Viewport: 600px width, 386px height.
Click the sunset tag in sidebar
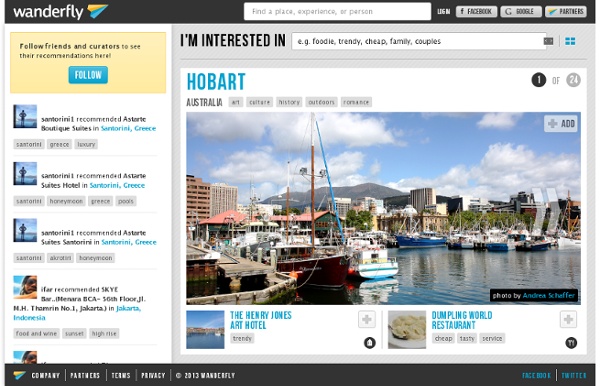(74, 334)
